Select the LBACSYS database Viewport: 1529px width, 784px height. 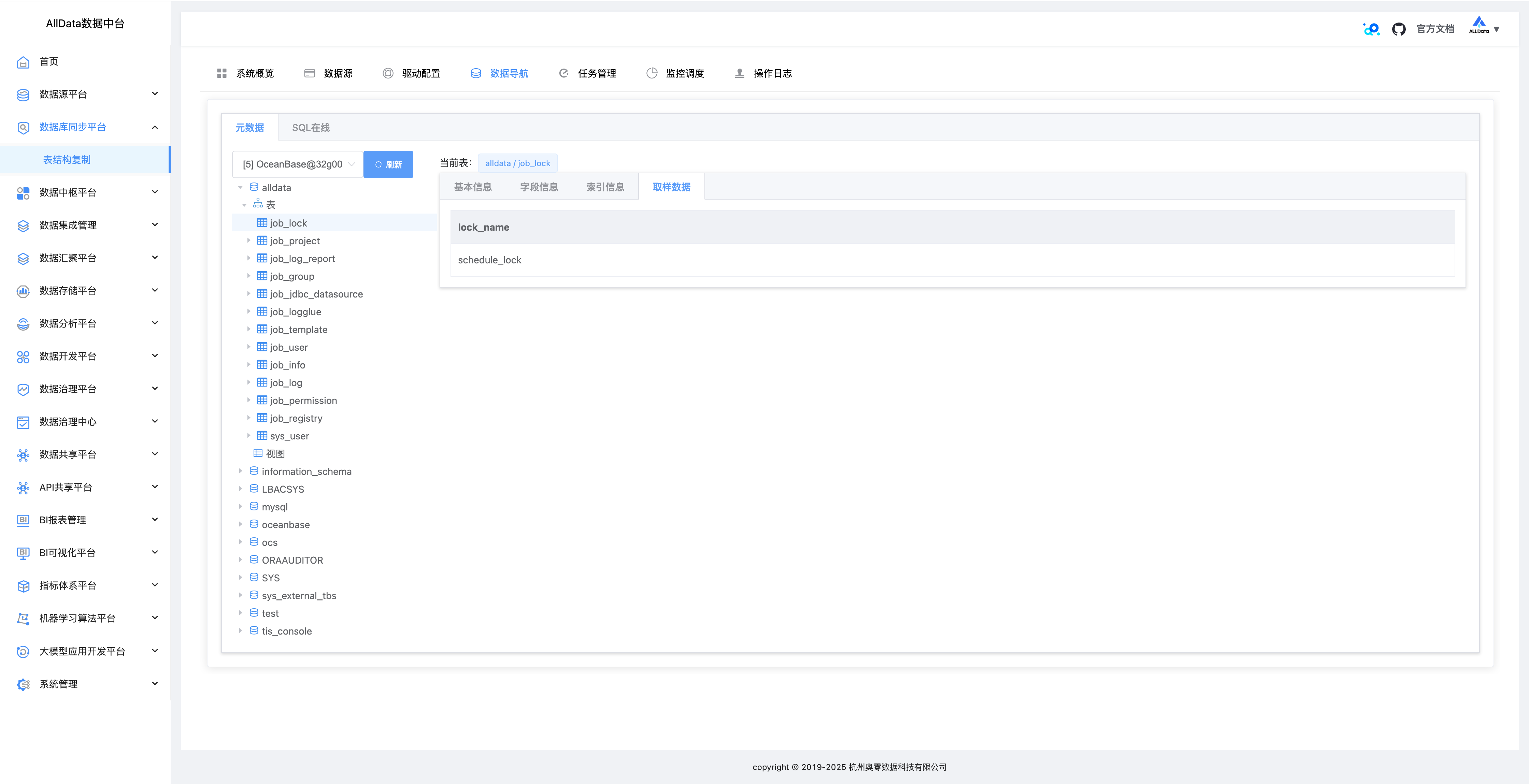coord(283,489)
